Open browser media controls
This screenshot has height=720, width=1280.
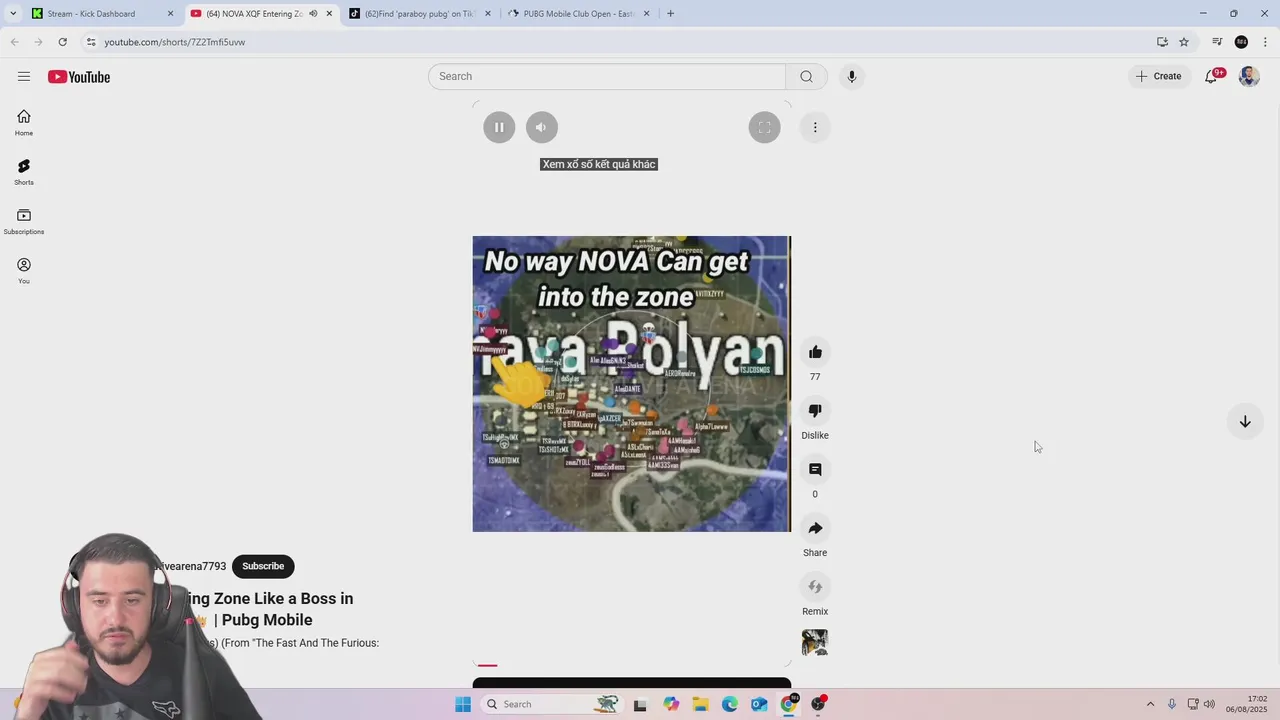1217,42
